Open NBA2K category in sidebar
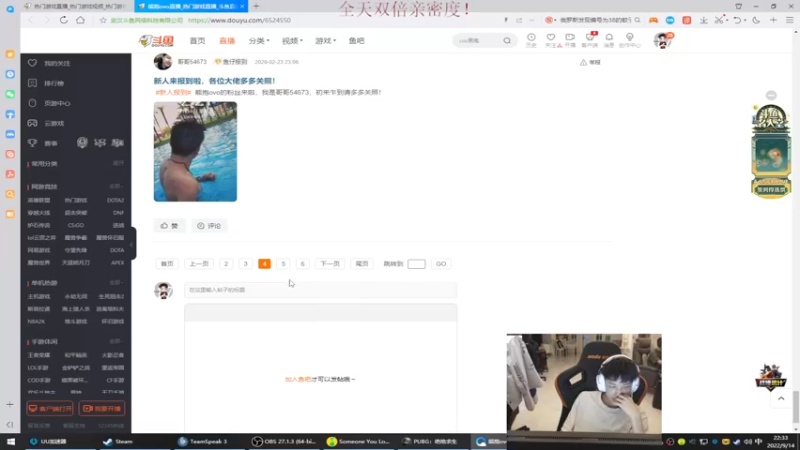 coord(36,321)
